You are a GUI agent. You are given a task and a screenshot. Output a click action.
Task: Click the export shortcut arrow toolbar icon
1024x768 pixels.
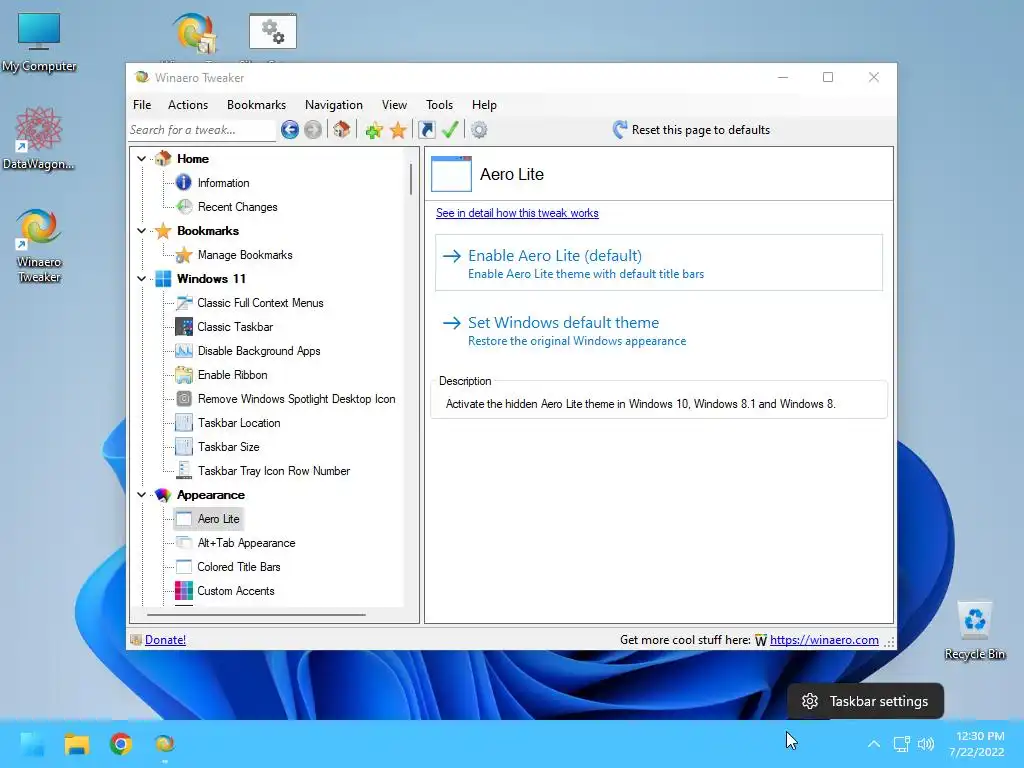click(x=426, y=130)
